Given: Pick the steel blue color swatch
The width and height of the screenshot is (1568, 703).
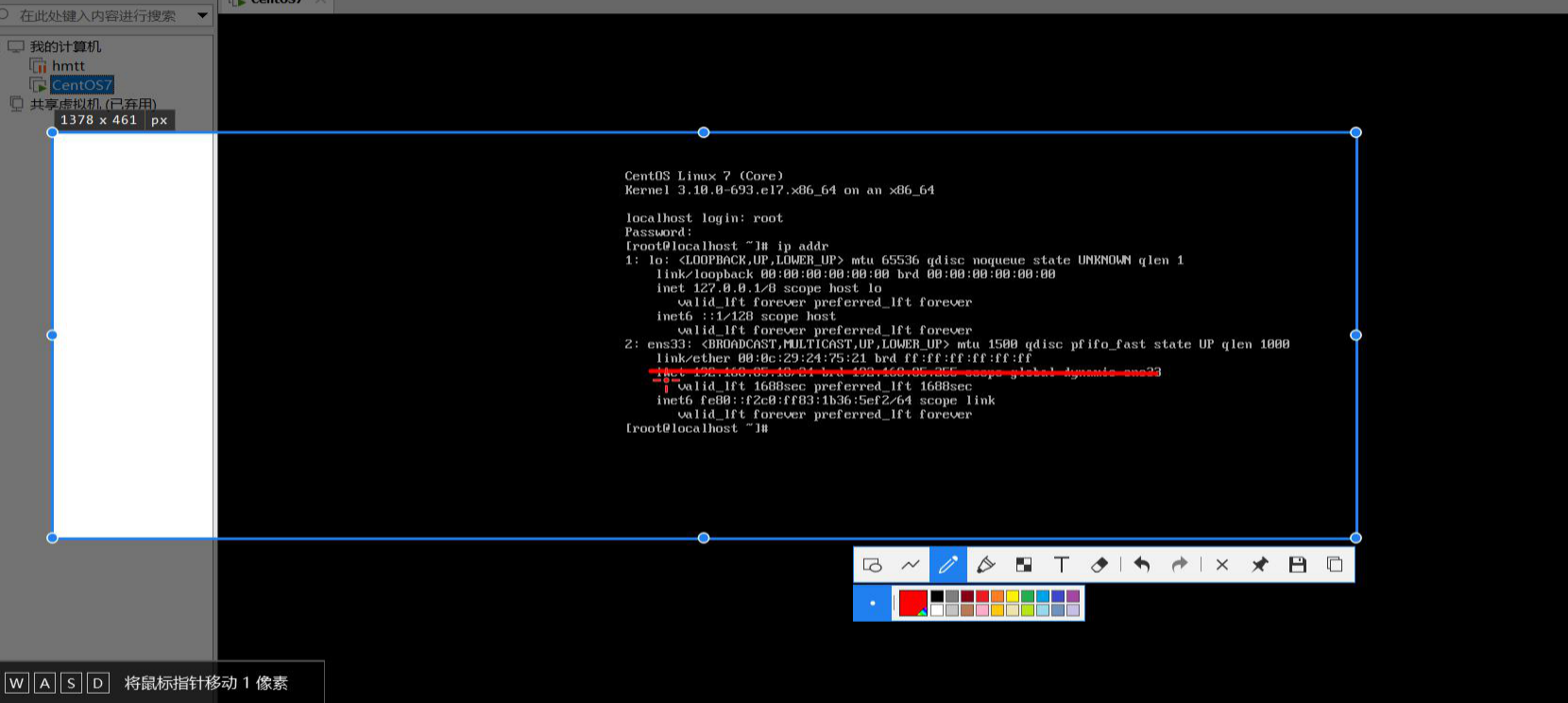Looking at the screenshot, I should click(x=1058, y=610).
